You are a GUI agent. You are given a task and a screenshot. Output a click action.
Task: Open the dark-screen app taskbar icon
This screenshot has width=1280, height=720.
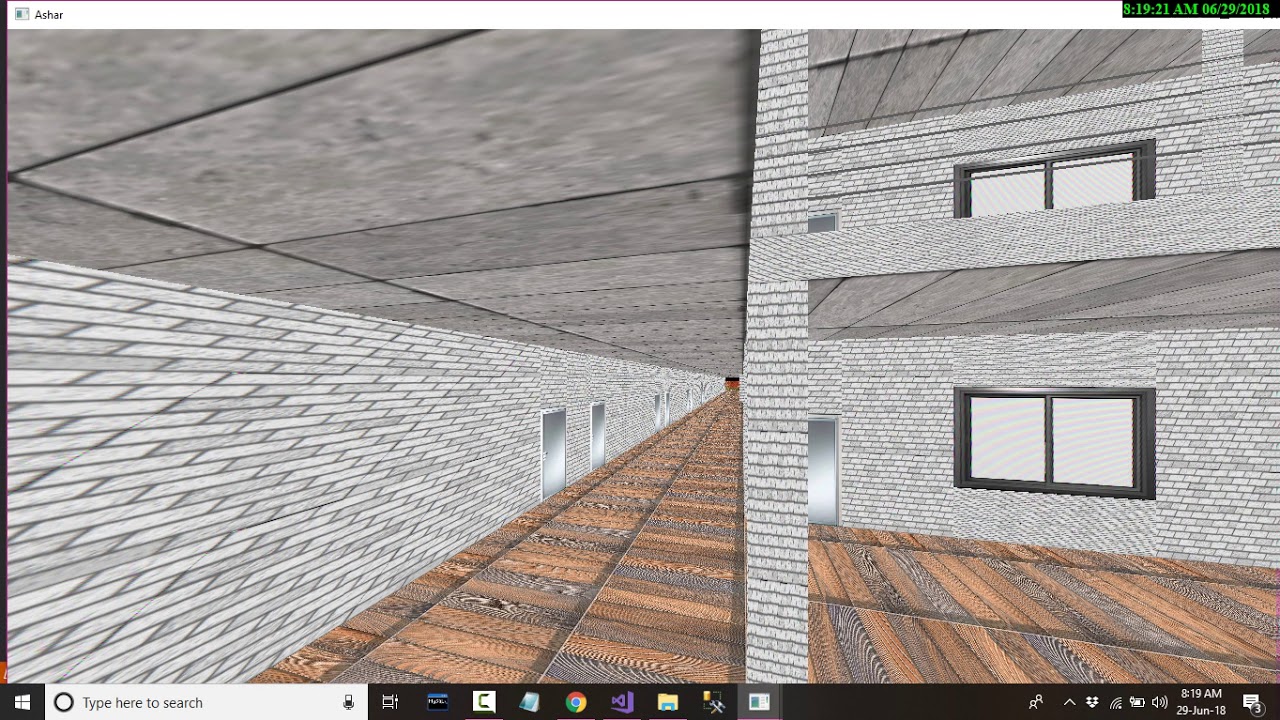[x=438, y=702]
